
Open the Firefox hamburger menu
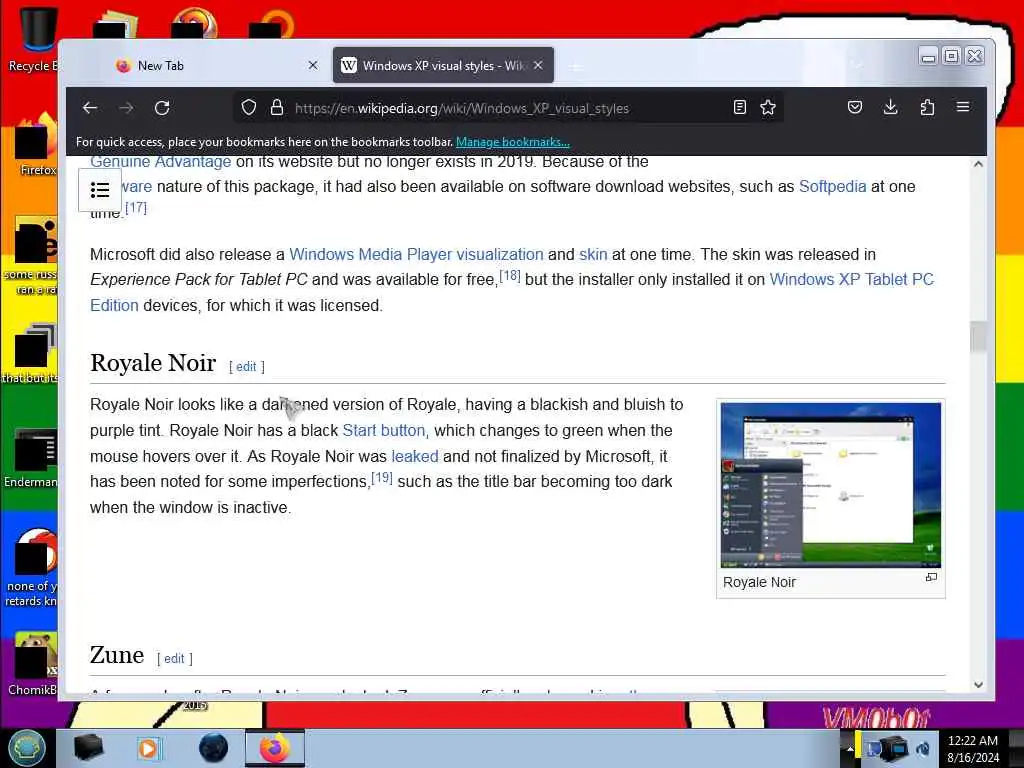pyautogui.click(x=963, y=106)
